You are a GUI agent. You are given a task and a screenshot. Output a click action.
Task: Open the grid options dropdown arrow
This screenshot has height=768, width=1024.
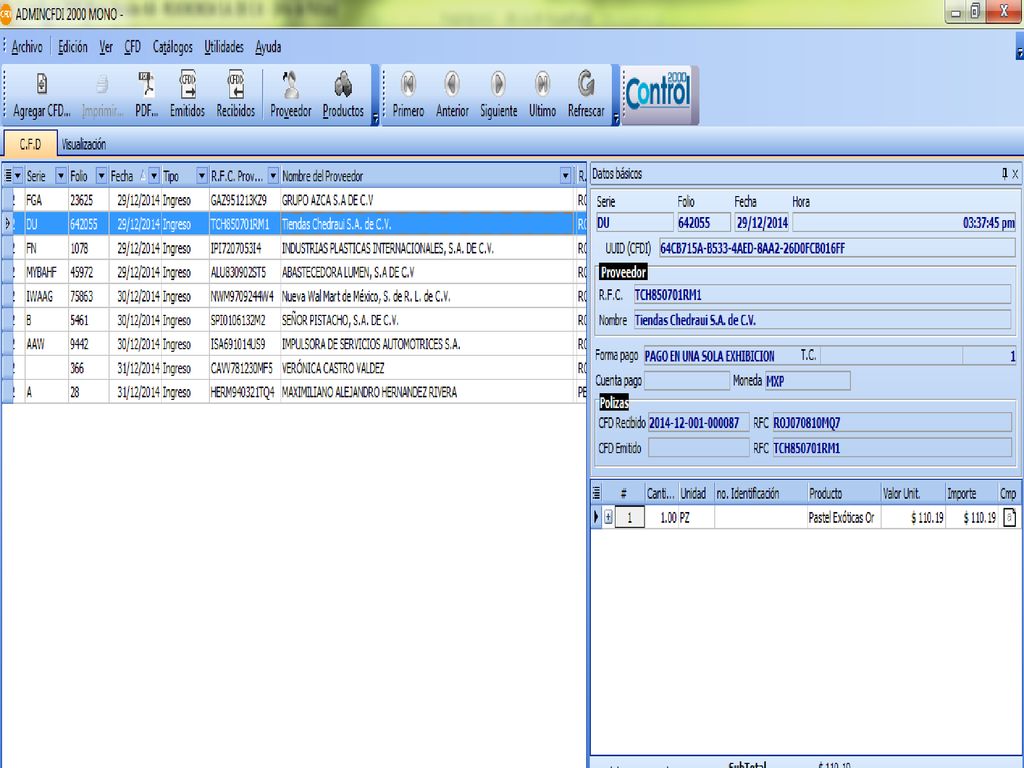pyautogui.click(x=18, y=176)
